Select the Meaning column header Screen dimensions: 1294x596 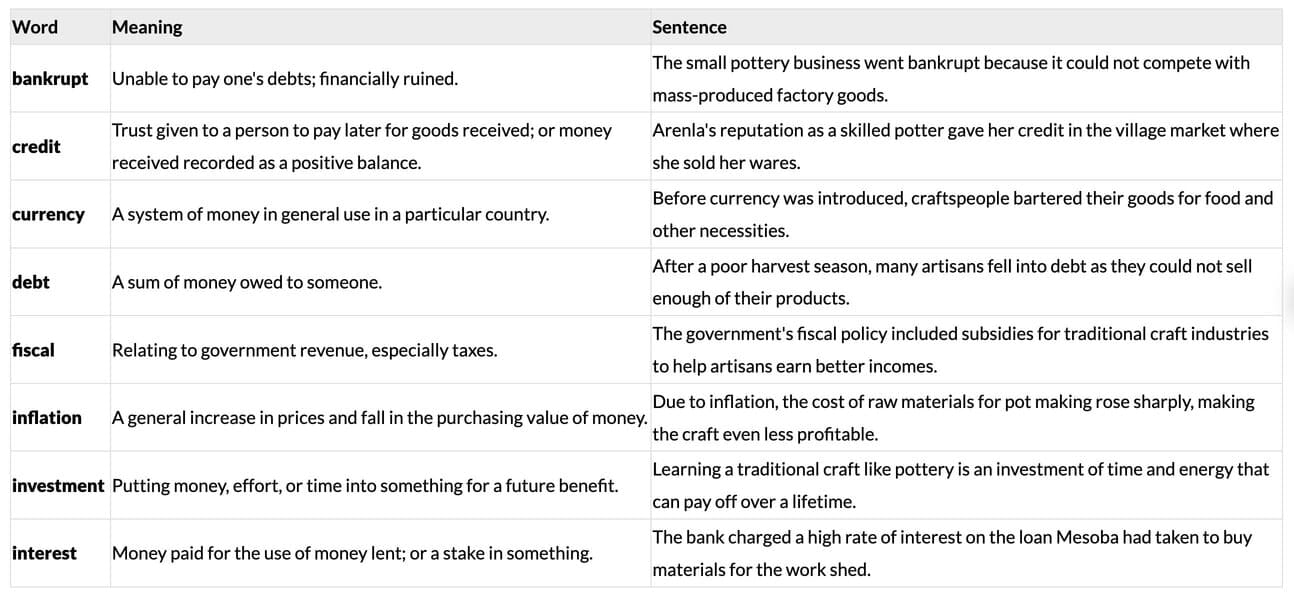click(147, 27)
